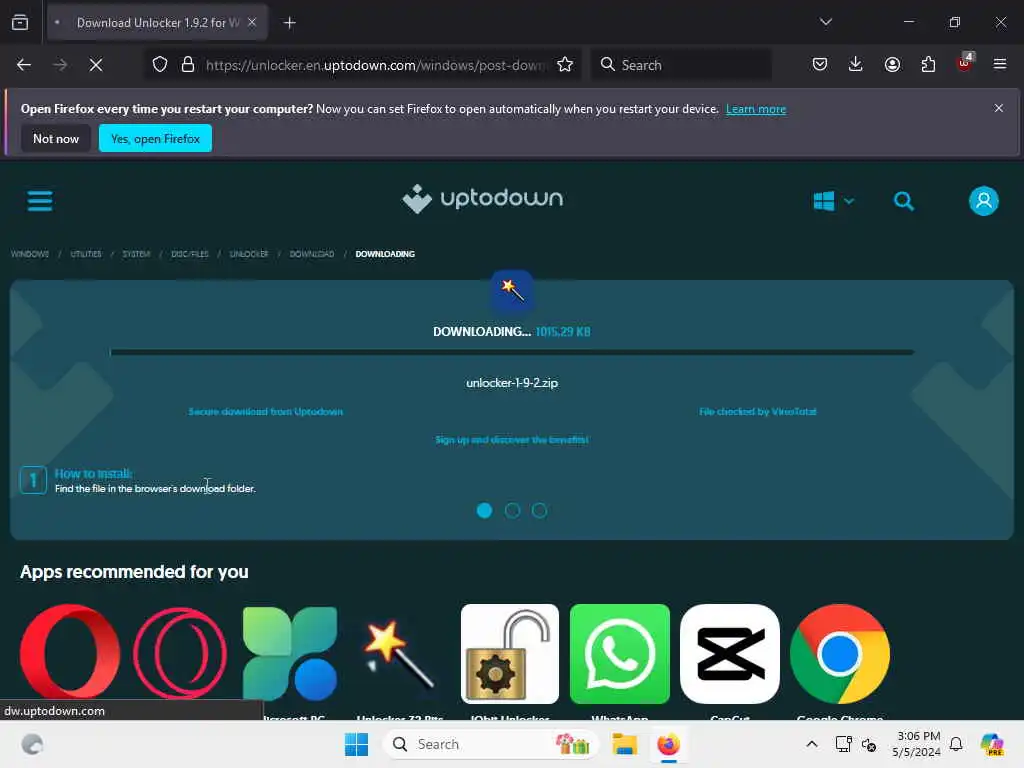
Task: Open the Microsoft PC Manager app
Action: (x=289, y=652)
